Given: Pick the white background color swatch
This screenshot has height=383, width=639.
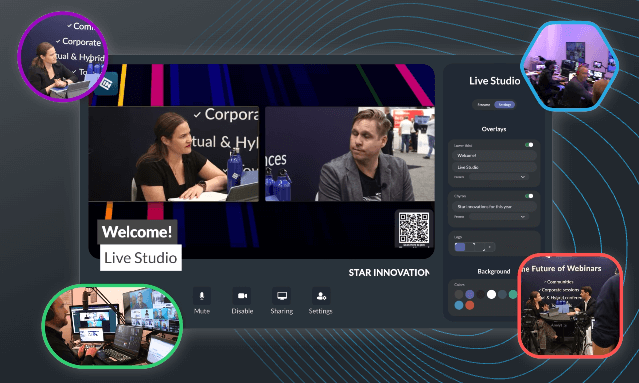Looking at the screenshot, I should pos(491,294).
